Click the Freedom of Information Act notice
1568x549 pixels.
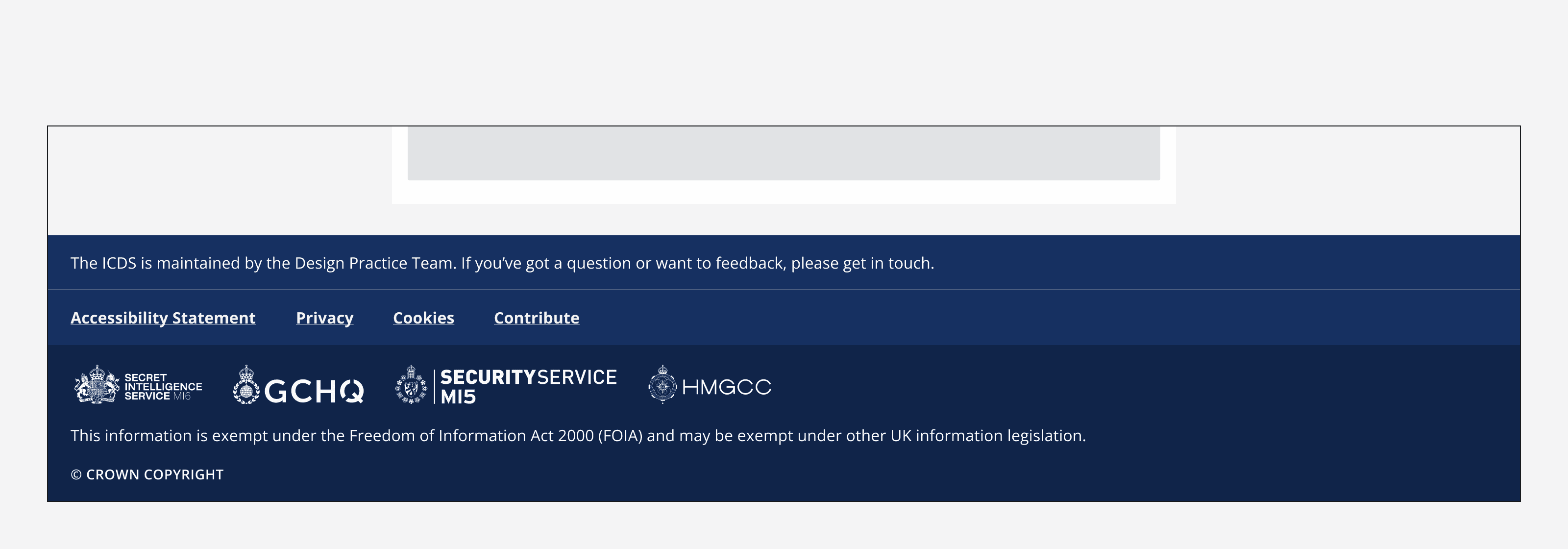(x=578, y=436)
